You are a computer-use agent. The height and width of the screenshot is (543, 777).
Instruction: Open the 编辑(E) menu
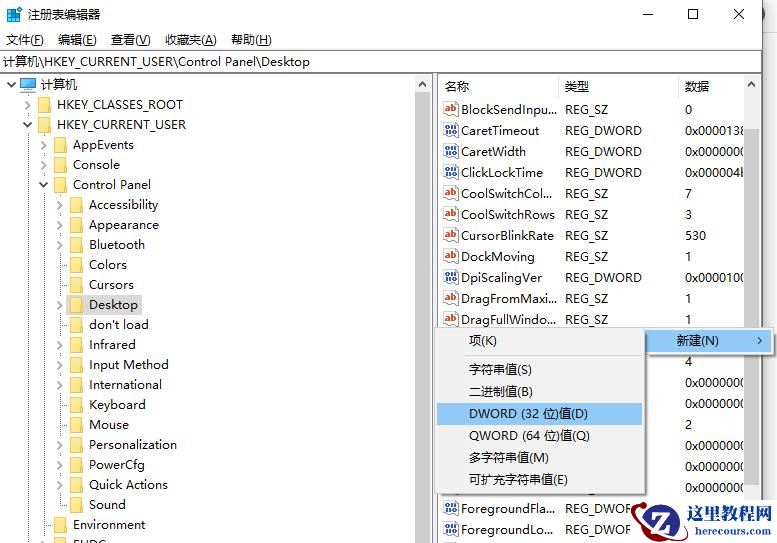click(77, 40)
